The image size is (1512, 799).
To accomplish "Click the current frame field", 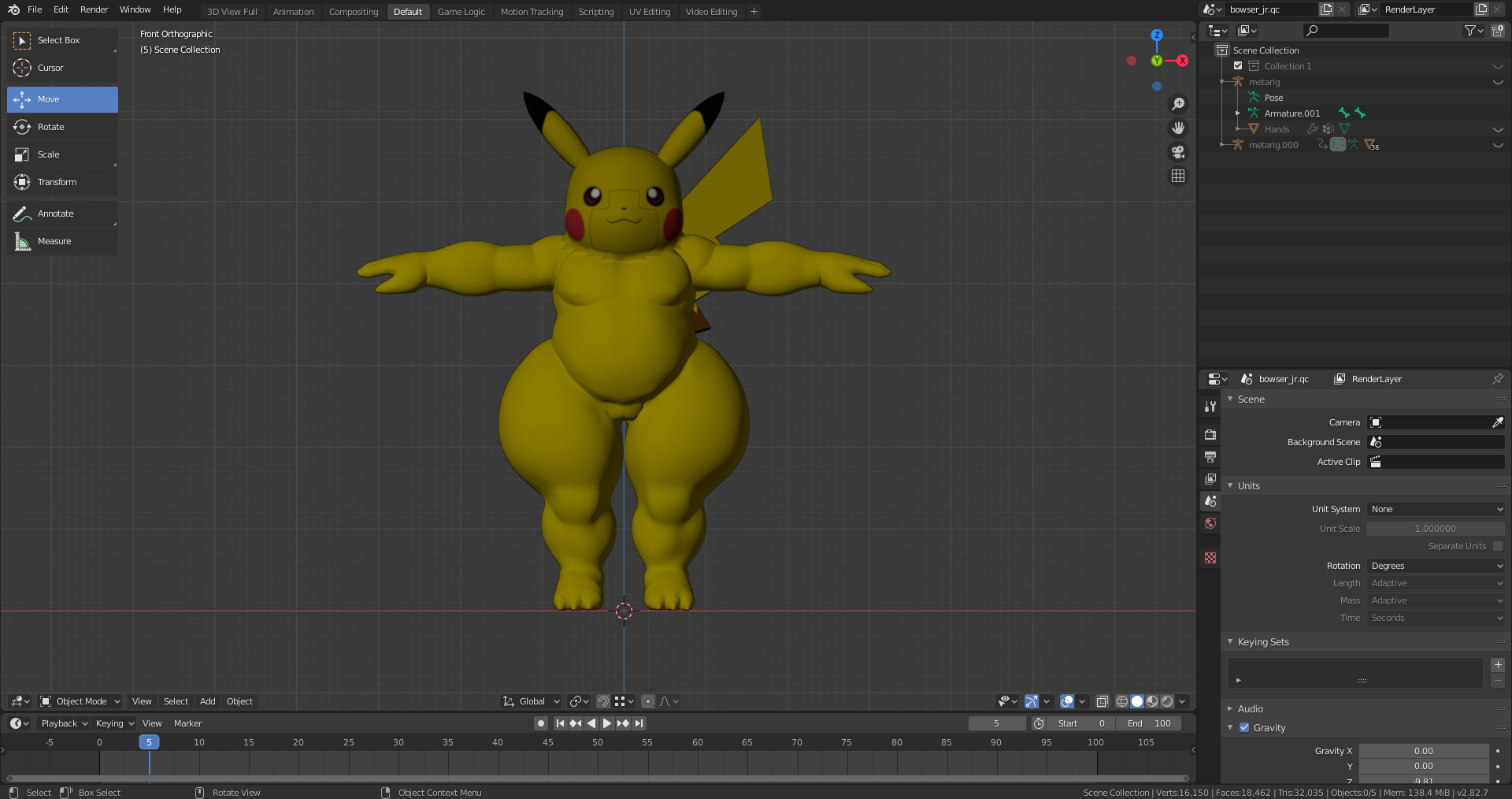I will [x=996, y=723].
